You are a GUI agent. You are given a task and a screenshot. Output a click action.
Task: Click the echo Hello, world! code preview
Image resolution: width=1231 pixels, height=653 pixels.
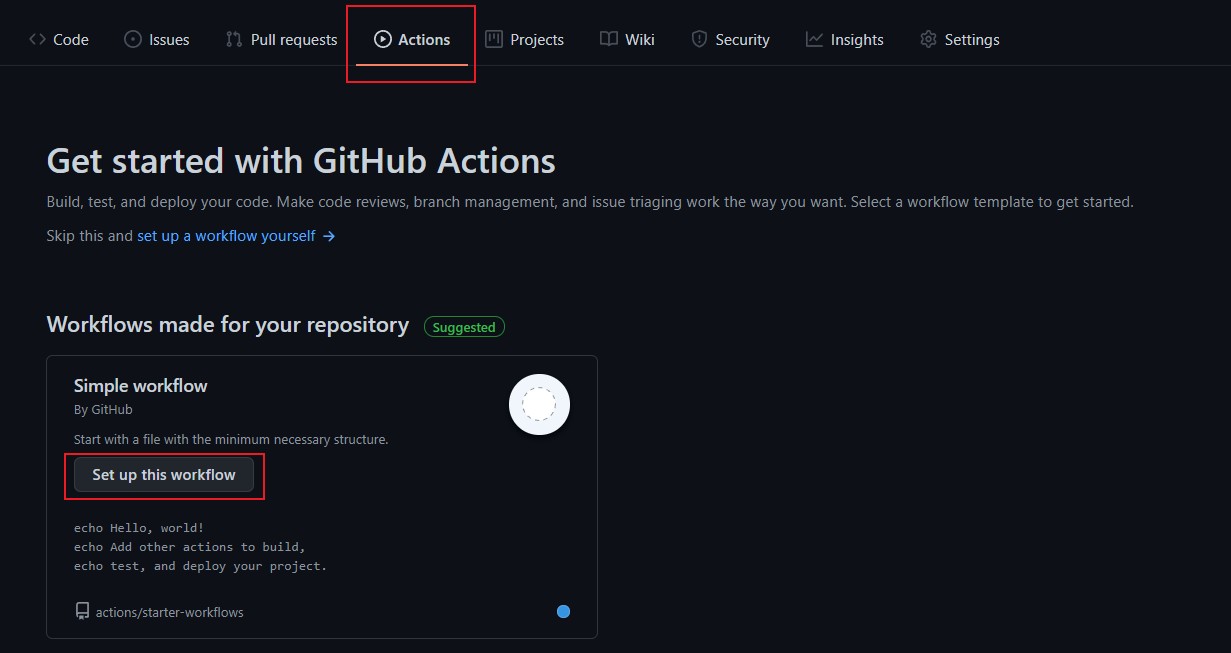click(x=139, y=528)
